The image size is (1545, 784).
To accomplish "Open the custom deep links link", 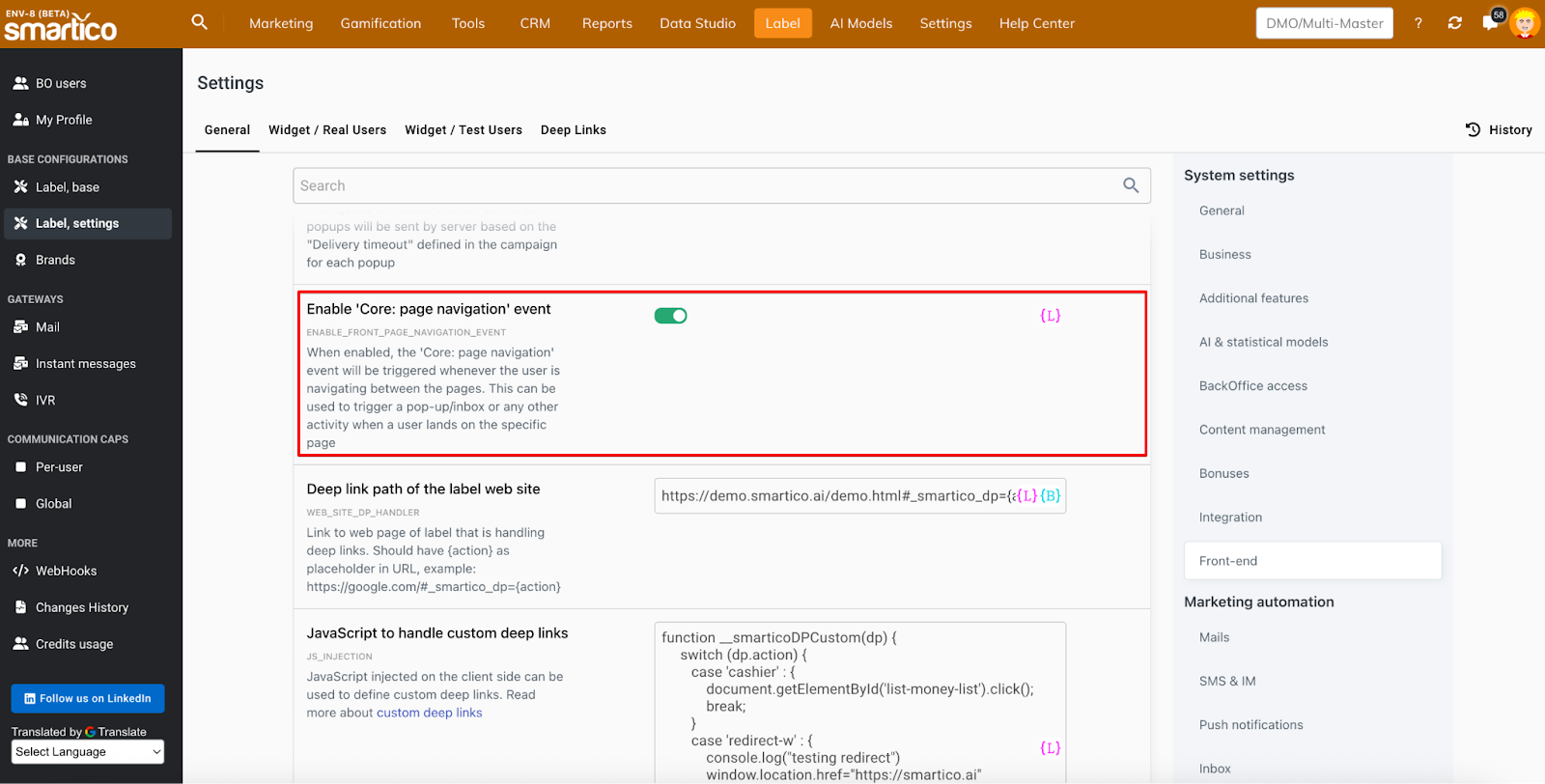I will point(429,713).
